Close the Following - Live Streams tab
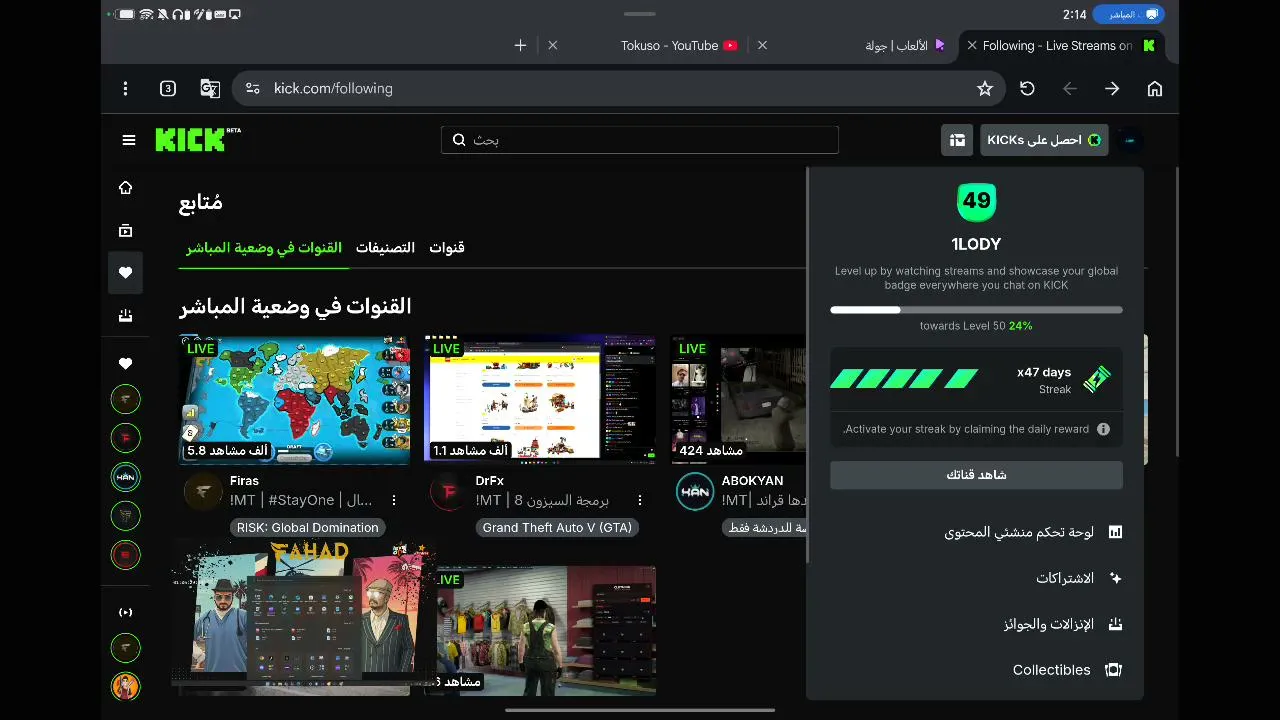1280x720 pixels. [971, 45]
